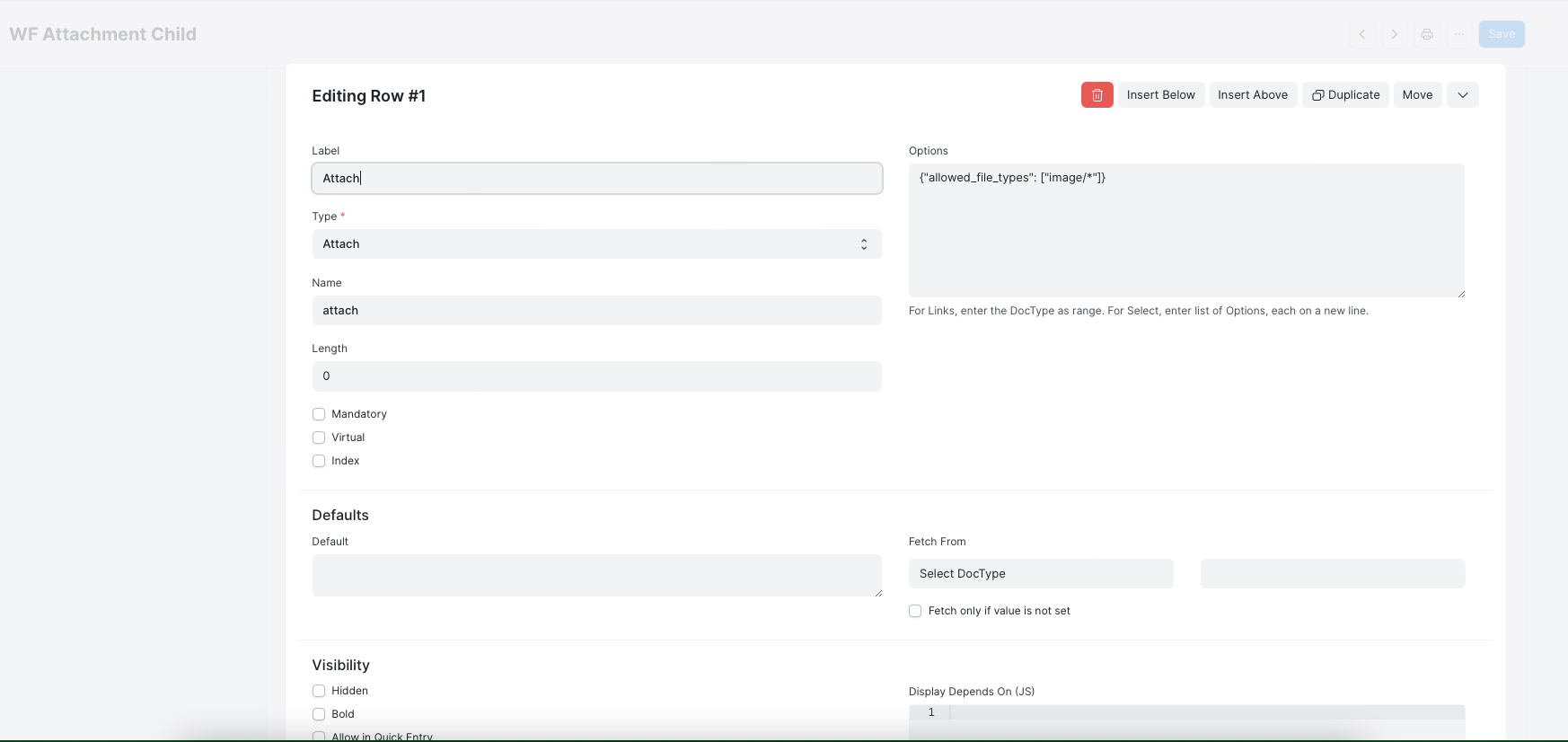Screen dimensions: 1568x742
Task: Click the Defaults section heading
Action: point(340,515)
